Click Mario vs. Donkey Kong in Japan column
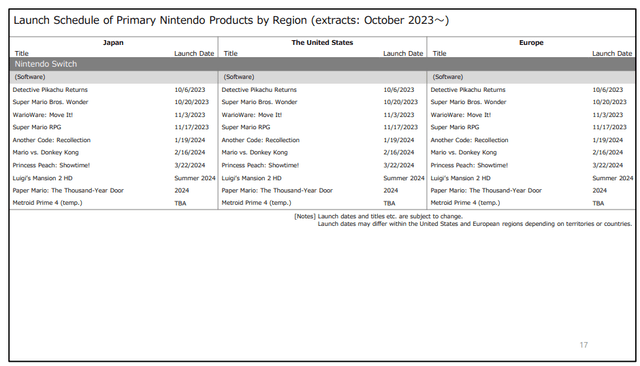This screenshot has width=640, height=366. (45, 152)
